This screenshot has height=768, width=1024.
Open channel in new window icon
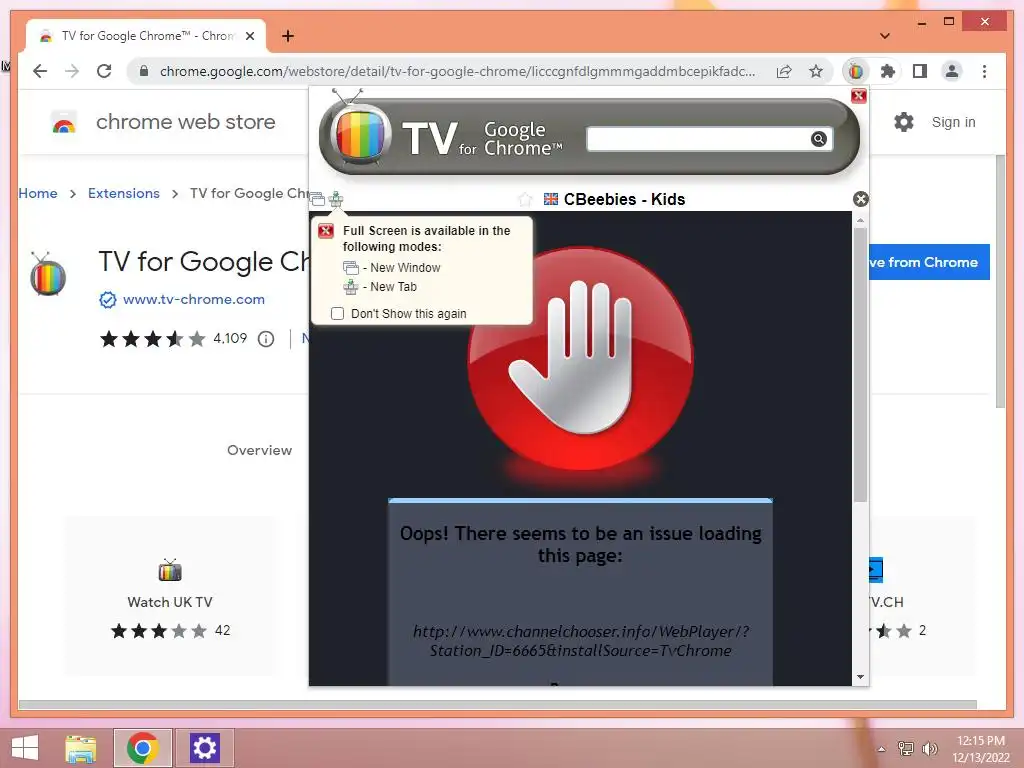tap(317, 199)
